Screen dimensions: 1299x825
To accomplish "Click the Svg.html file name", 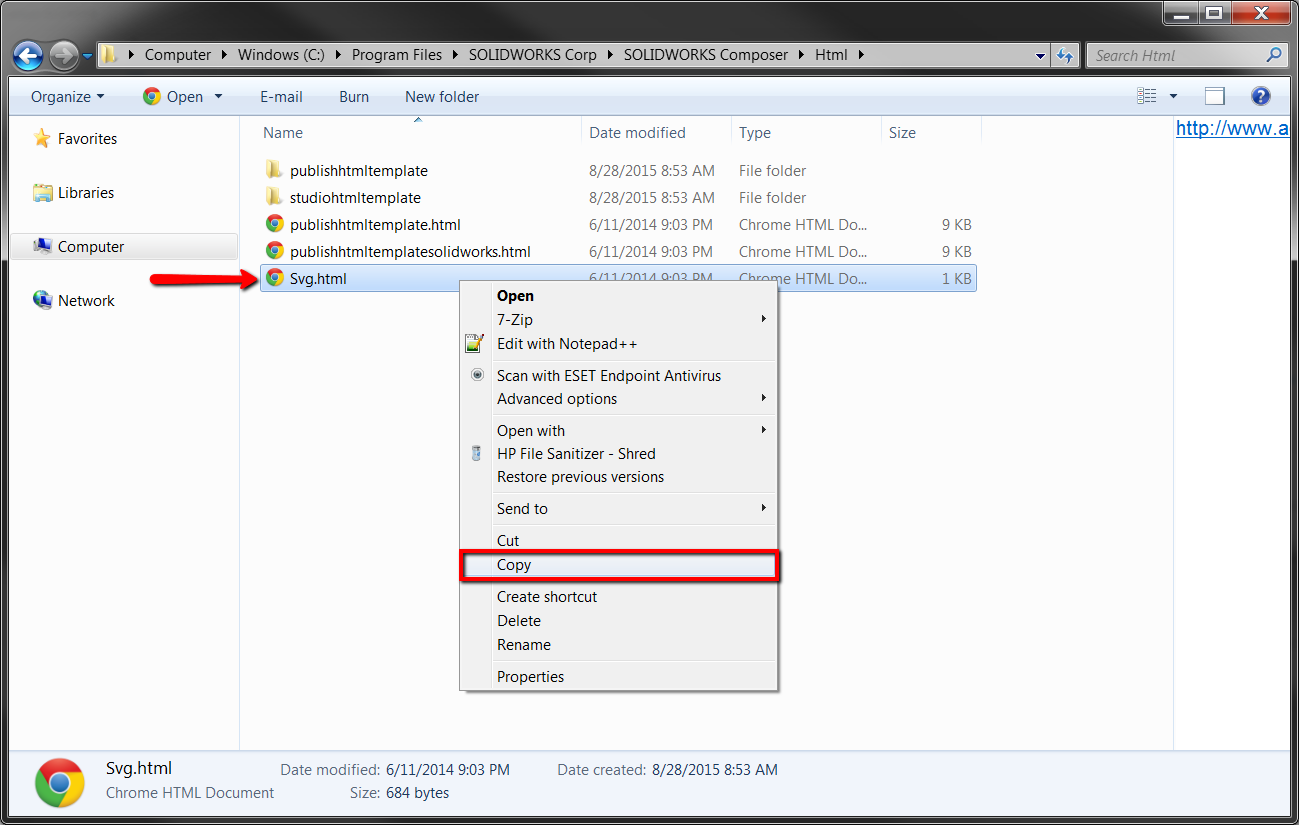I will tap(318, 279).
